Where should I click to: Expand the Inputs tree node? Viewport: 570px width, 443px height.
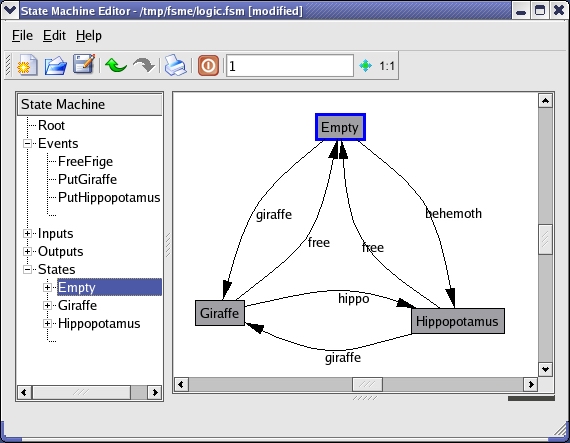pos(27,233)
